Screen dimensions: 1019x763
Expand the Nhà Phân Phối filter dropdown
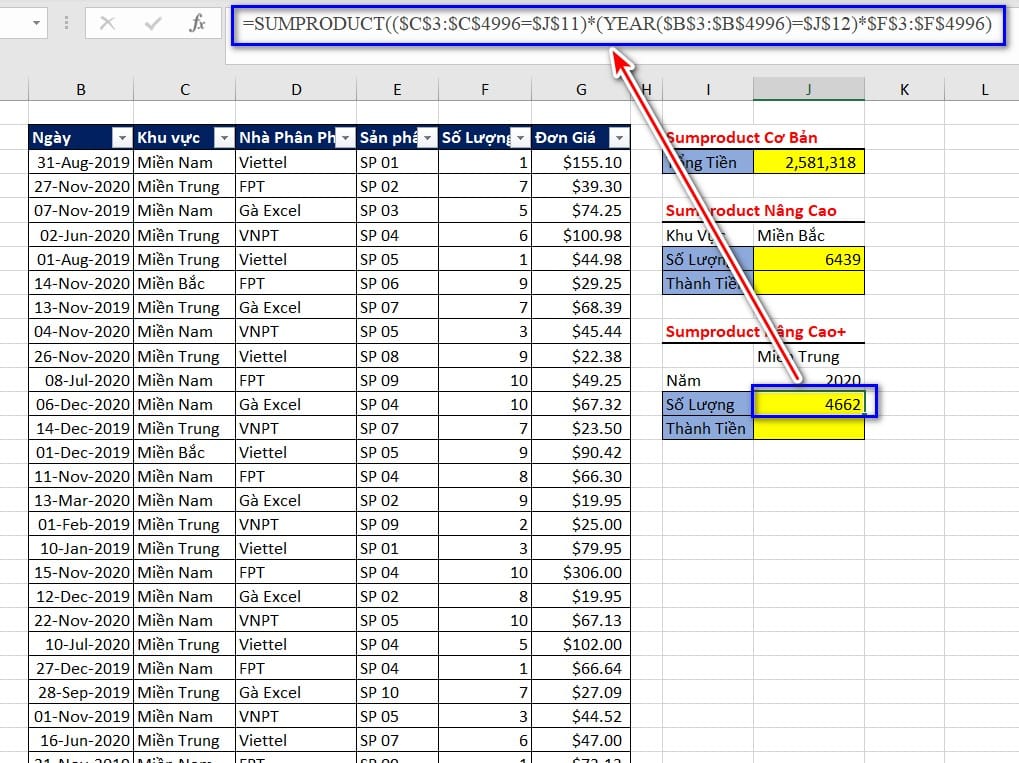(345, 138)
